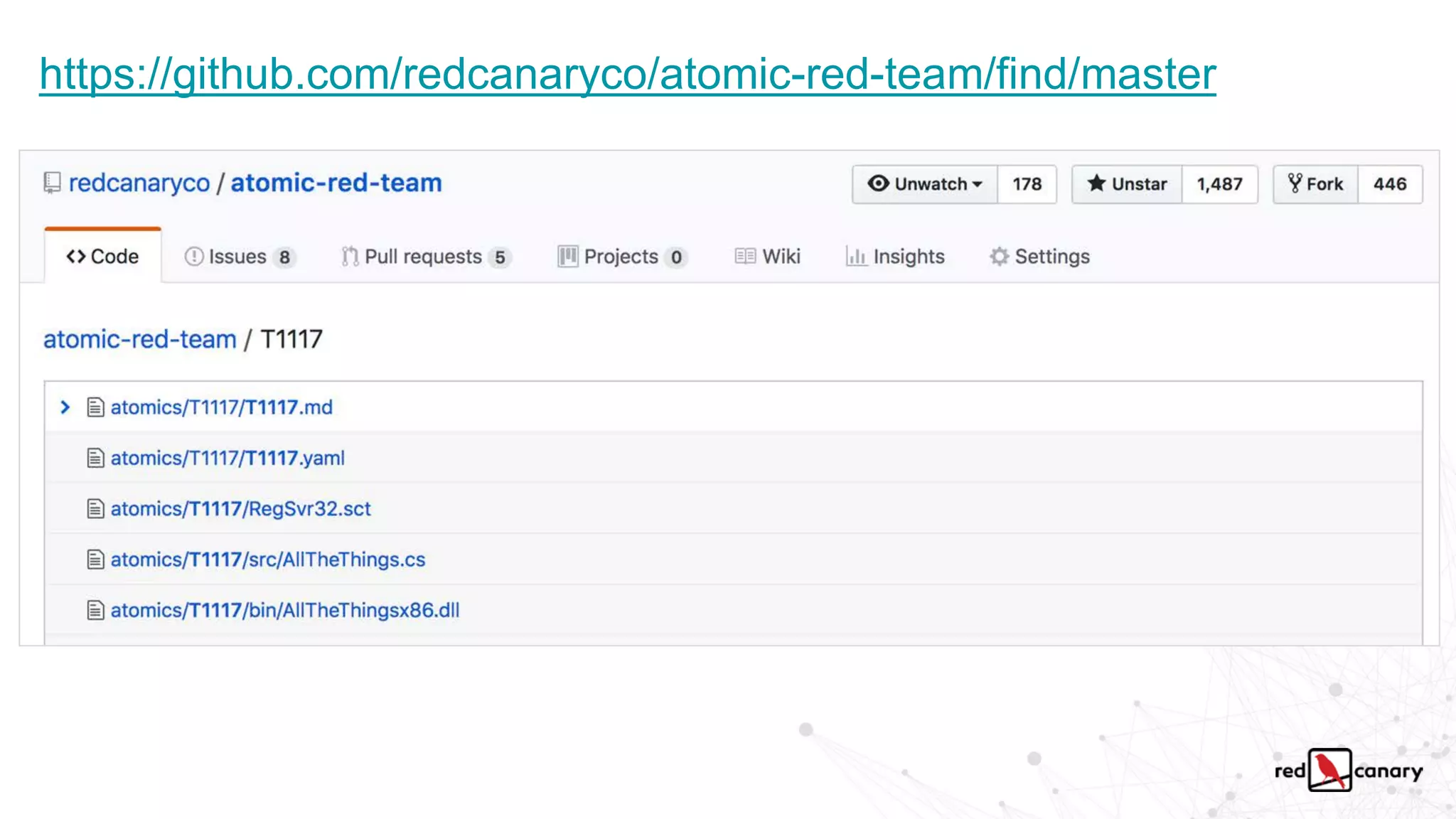Screen dimensions: 1456x819
Task: Open atomics/T1117/T1117.md file
Action: [221, 407]
